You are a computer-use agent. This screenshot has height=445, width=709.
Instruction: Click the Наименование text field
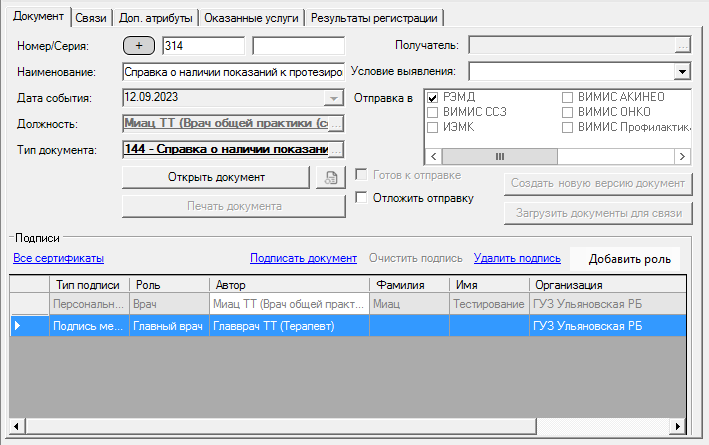[x=233, y=72]
